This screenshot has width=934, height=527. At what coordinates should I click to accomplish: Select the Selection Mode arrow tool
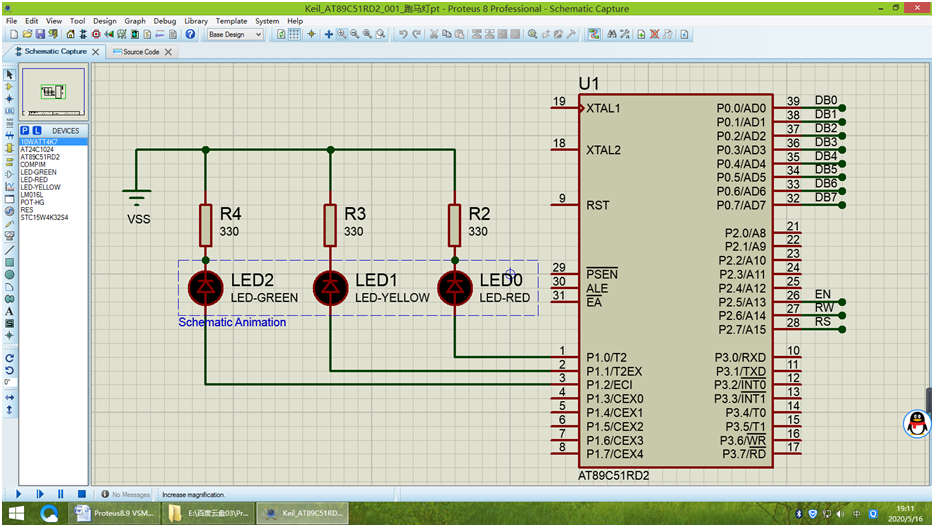(10, 74)
